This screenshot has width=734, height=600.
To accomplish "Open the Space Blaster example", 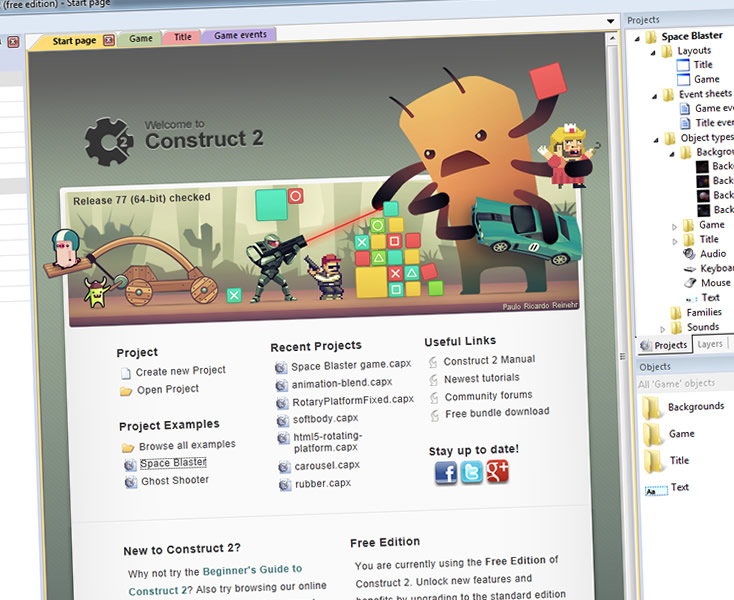I will pos(173,463).
